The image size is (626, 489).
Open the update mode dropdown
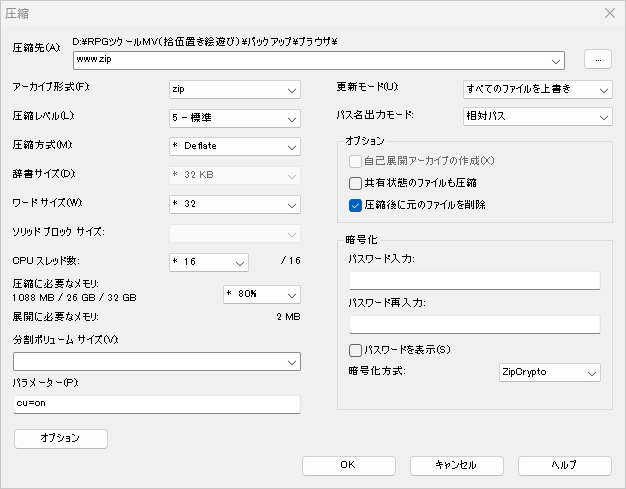coord(537,89)
